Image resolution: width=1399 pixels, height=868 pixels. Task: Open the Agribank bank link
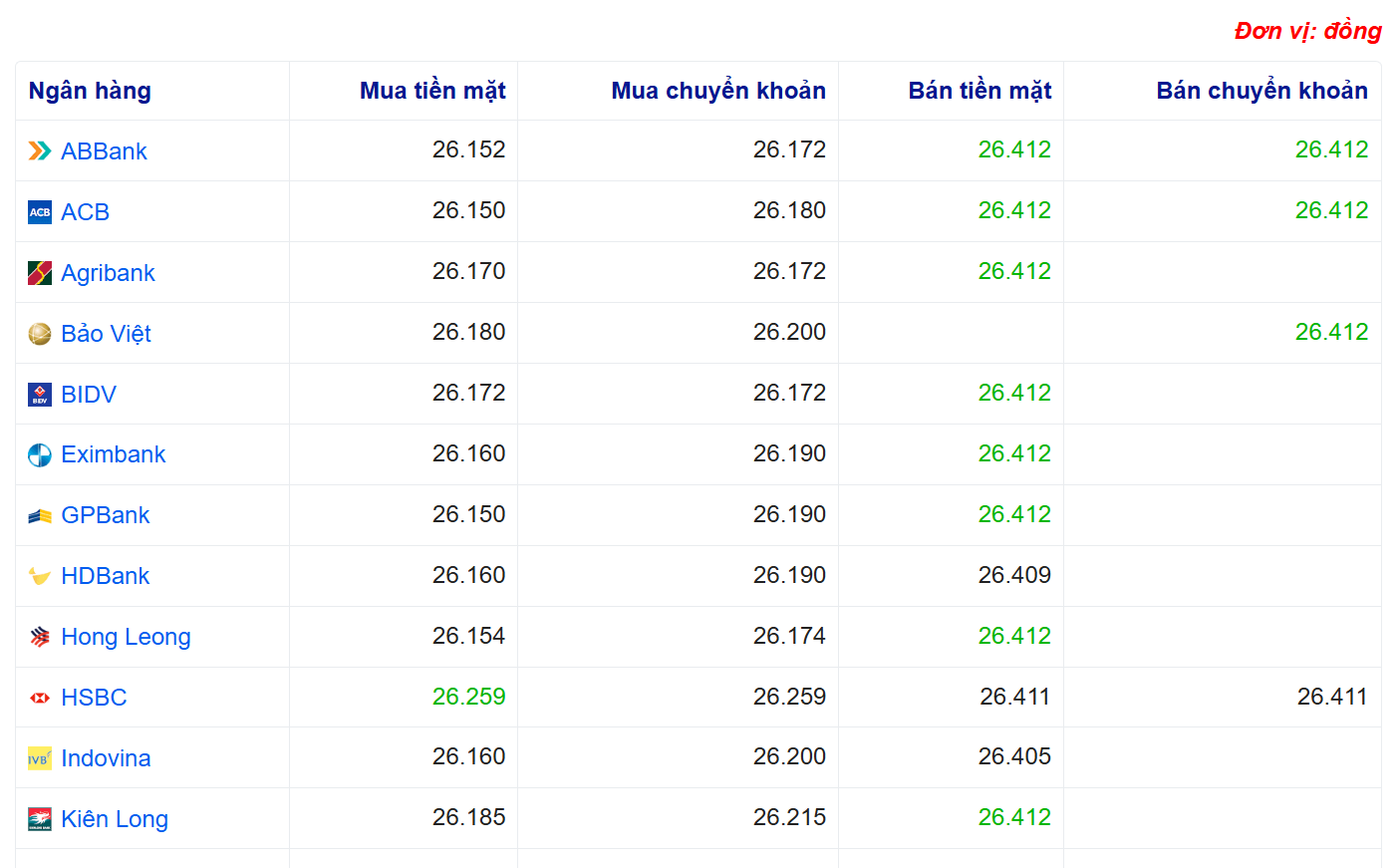(x=108, y=273)
